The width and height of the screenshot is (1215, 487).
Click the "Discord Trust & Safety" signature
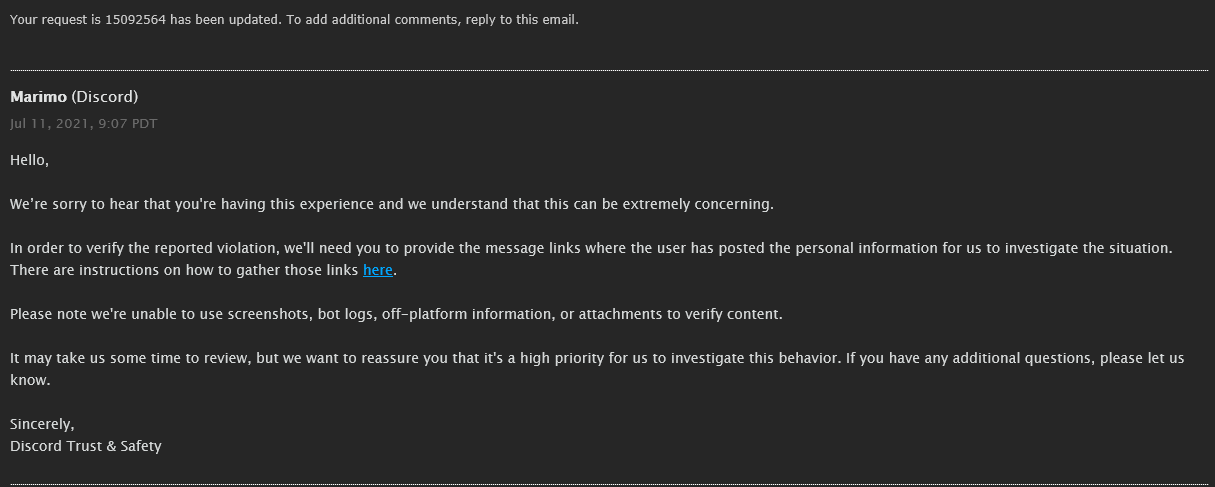pyautogui.click(x=86, y=446)
